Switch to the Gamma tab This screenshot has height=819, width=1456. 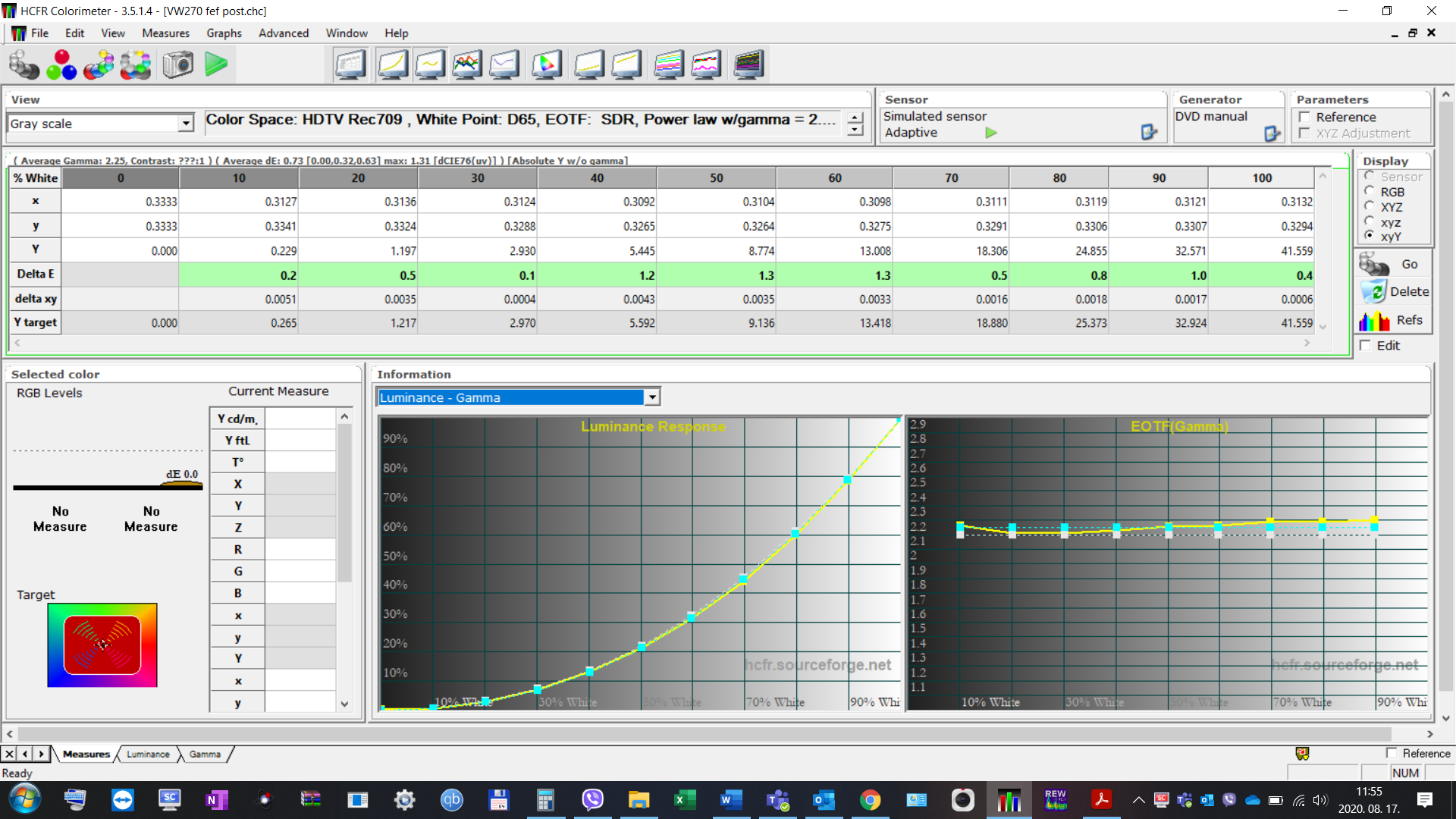pos(205,754)
